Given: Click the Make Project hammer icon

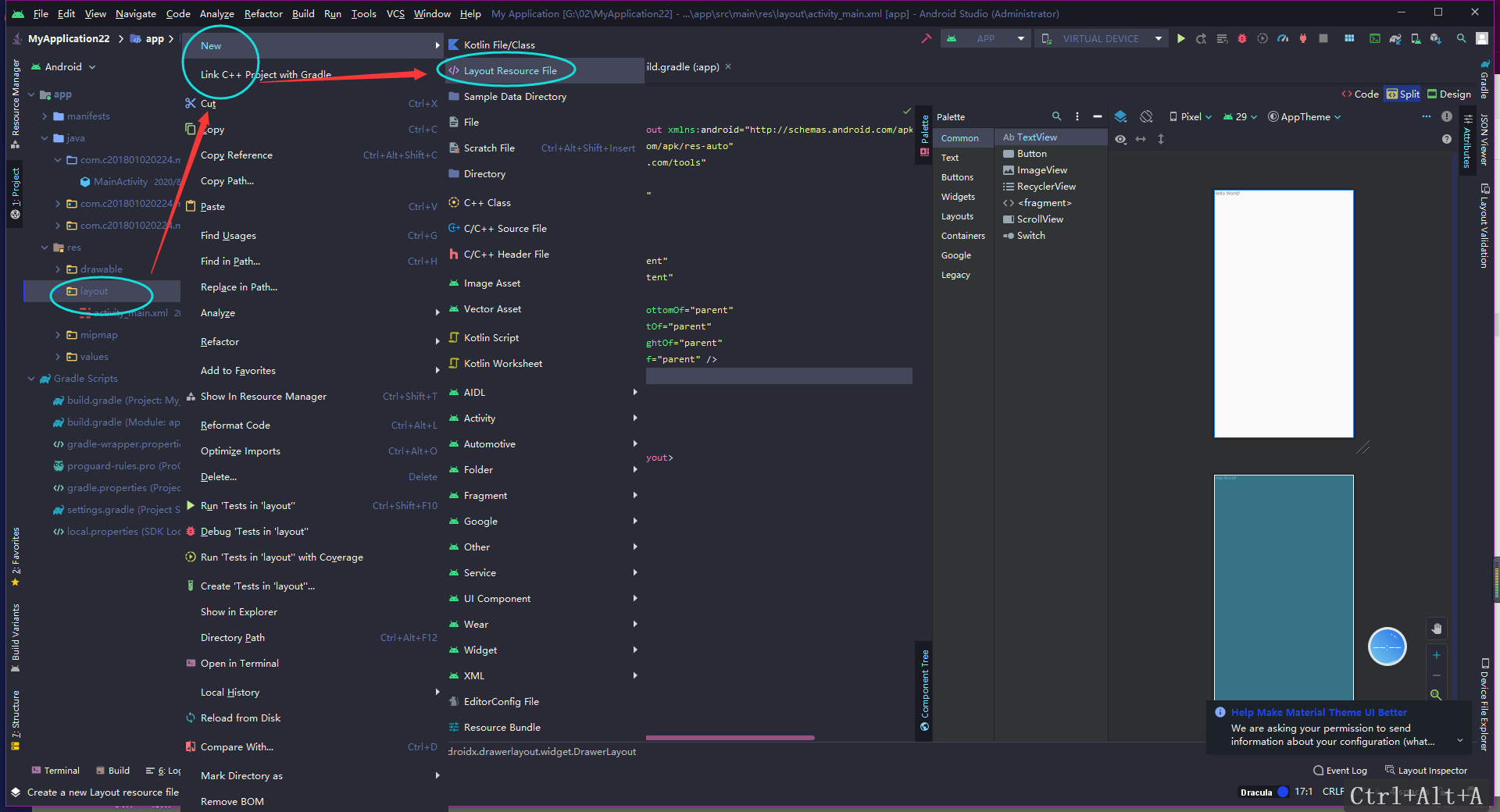Looking at the screenshot, I should [x=927, y=38].
